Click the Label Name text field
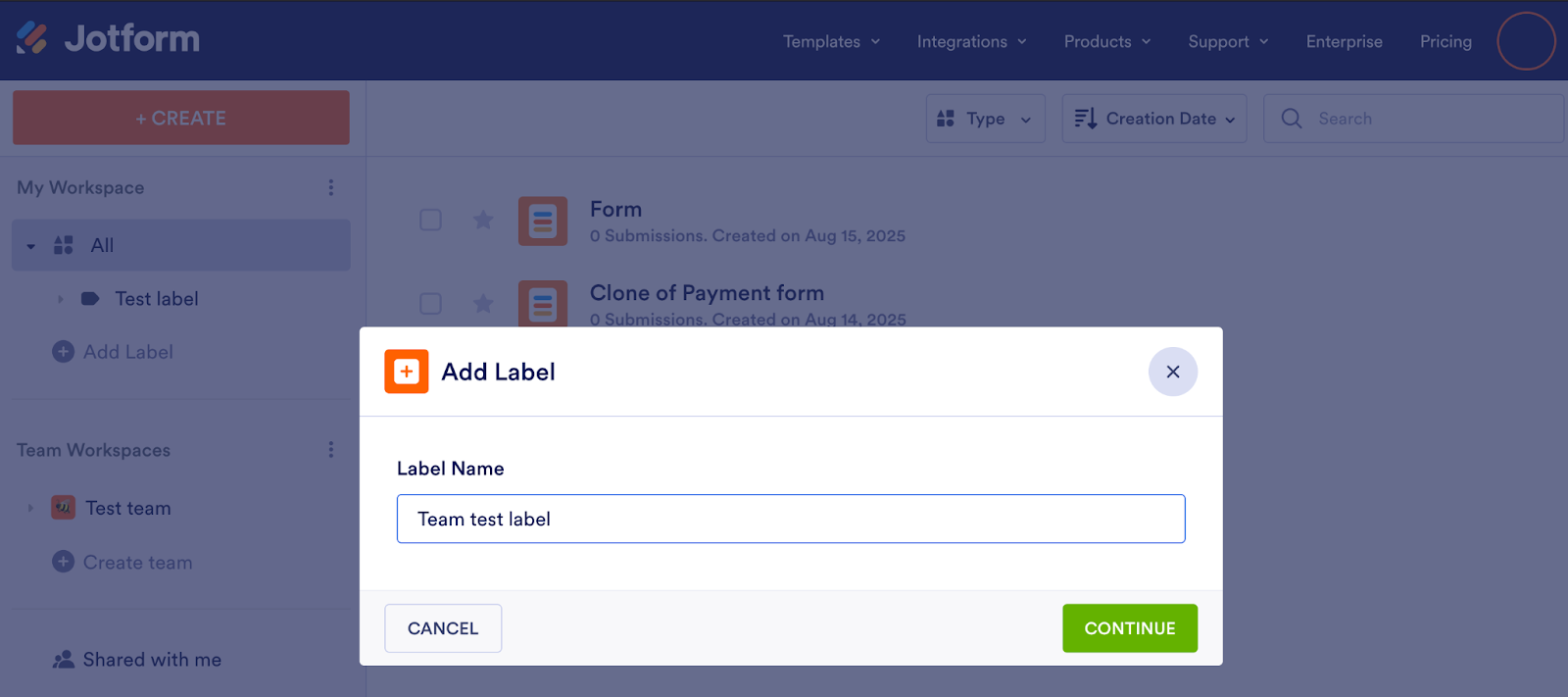 pos(790,519)
